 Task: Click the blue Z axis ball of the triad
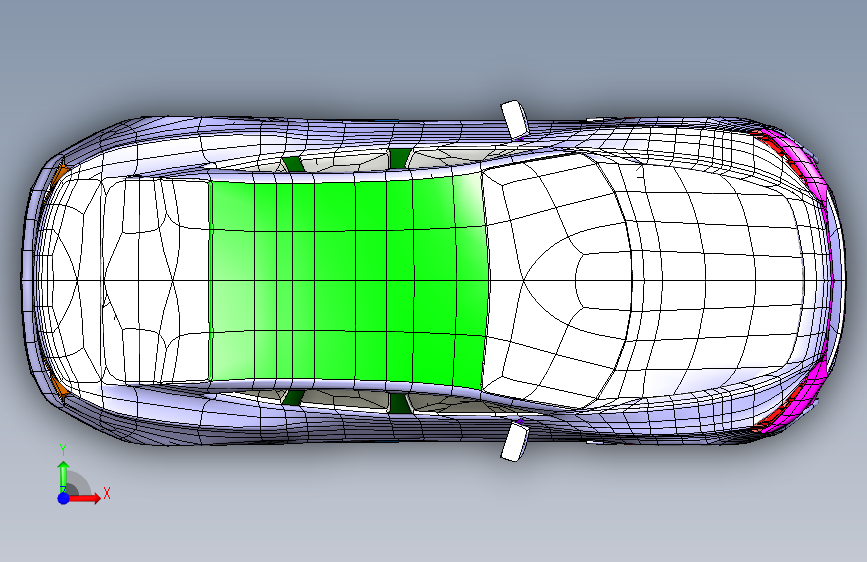[x=64, y=498]
